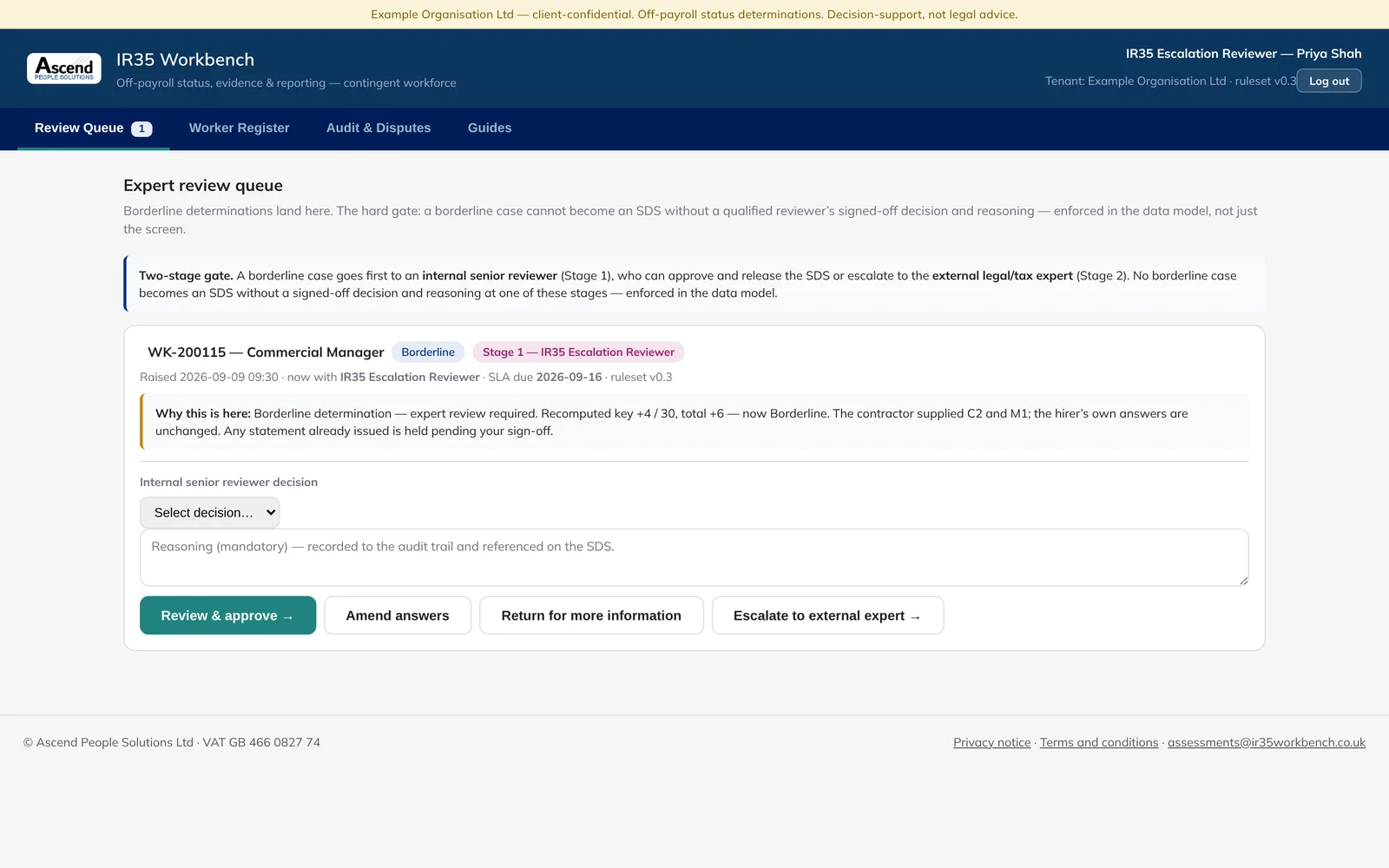This screenshot has width=1389, height=868.
Task: Click the Ascend People Solutions logo
Action: pos(64,69)
